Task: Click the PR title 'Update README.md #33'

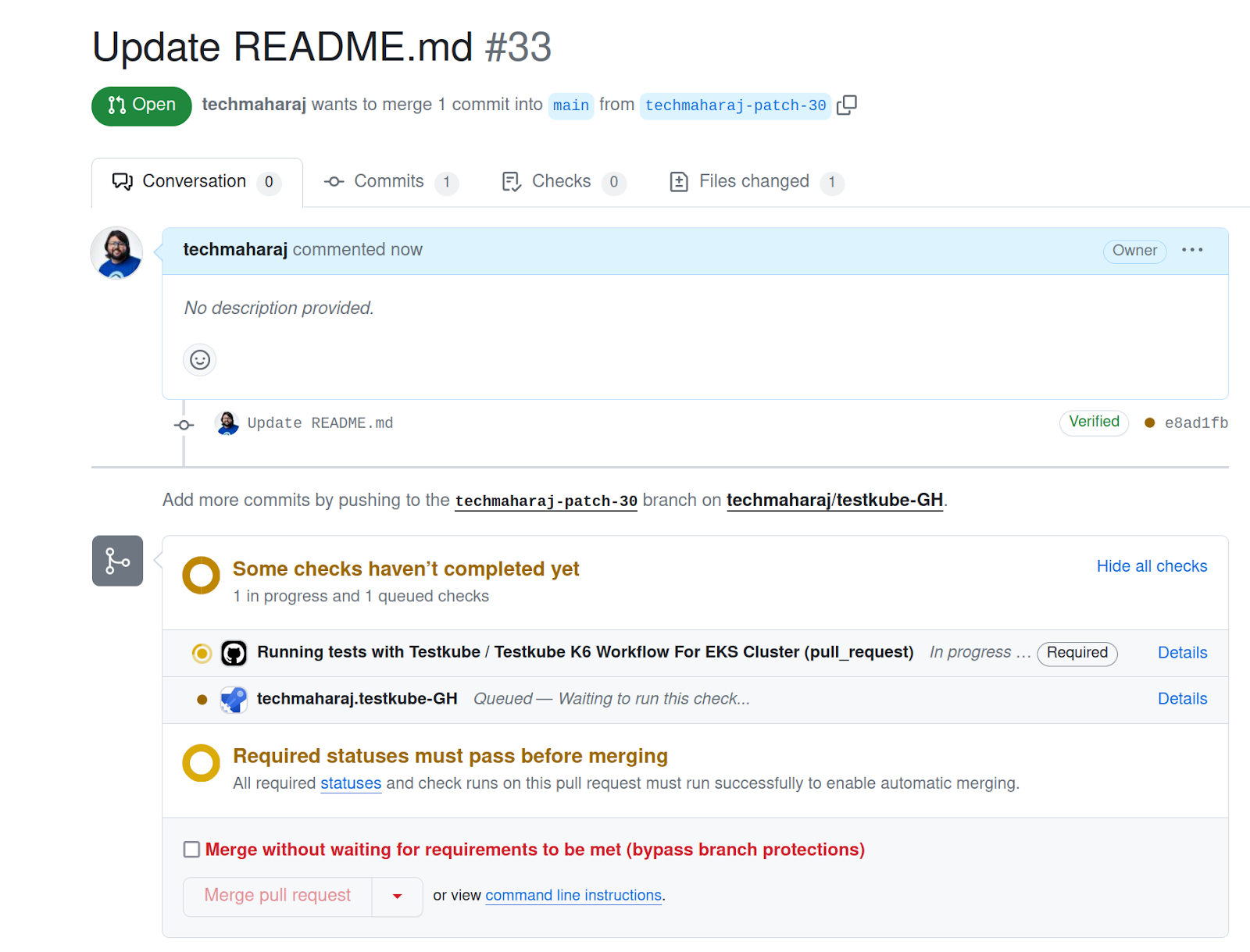Action: 322,47
